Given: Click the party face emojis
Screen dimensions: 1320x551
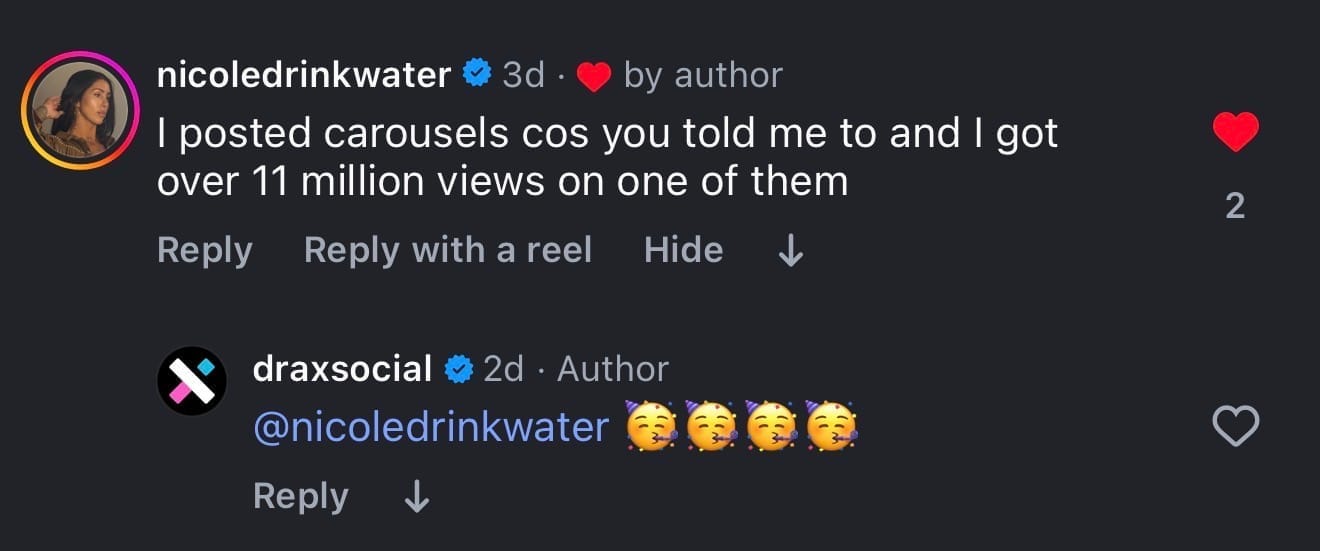Looking at the screenshot, I should (742, 427).
